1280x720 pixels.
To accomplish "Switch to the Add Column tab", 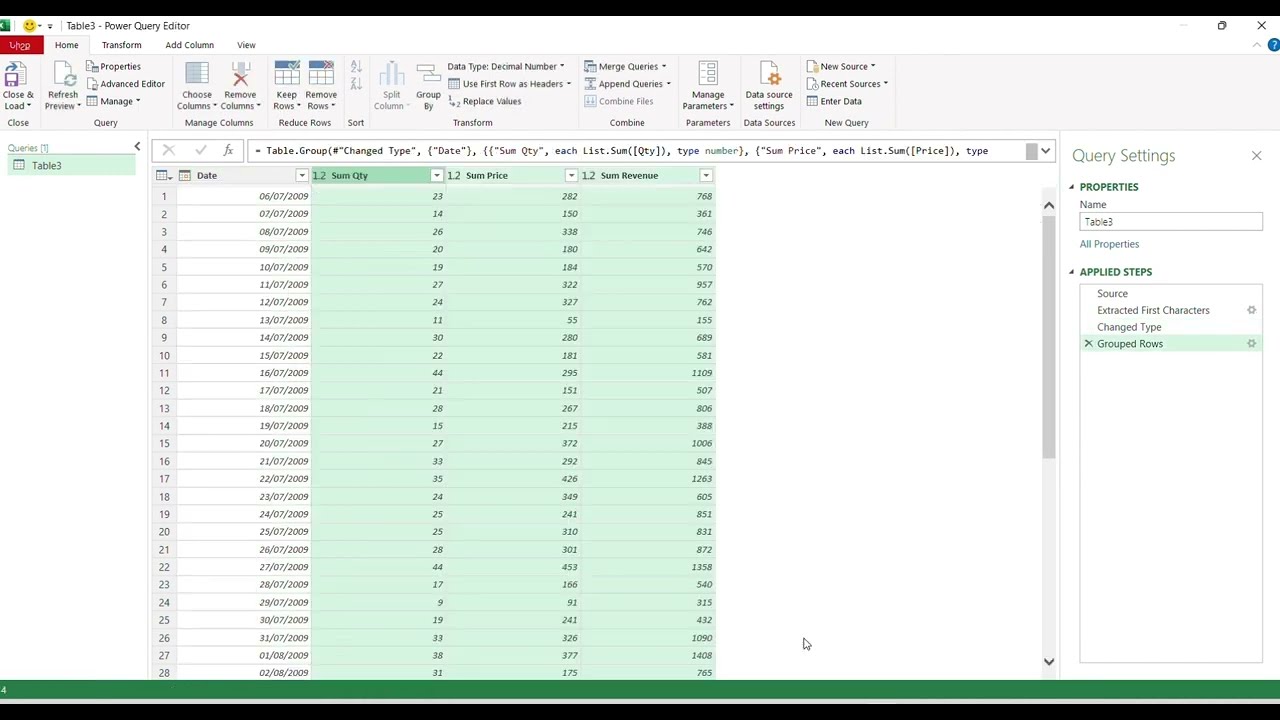I will click(189, 45).
